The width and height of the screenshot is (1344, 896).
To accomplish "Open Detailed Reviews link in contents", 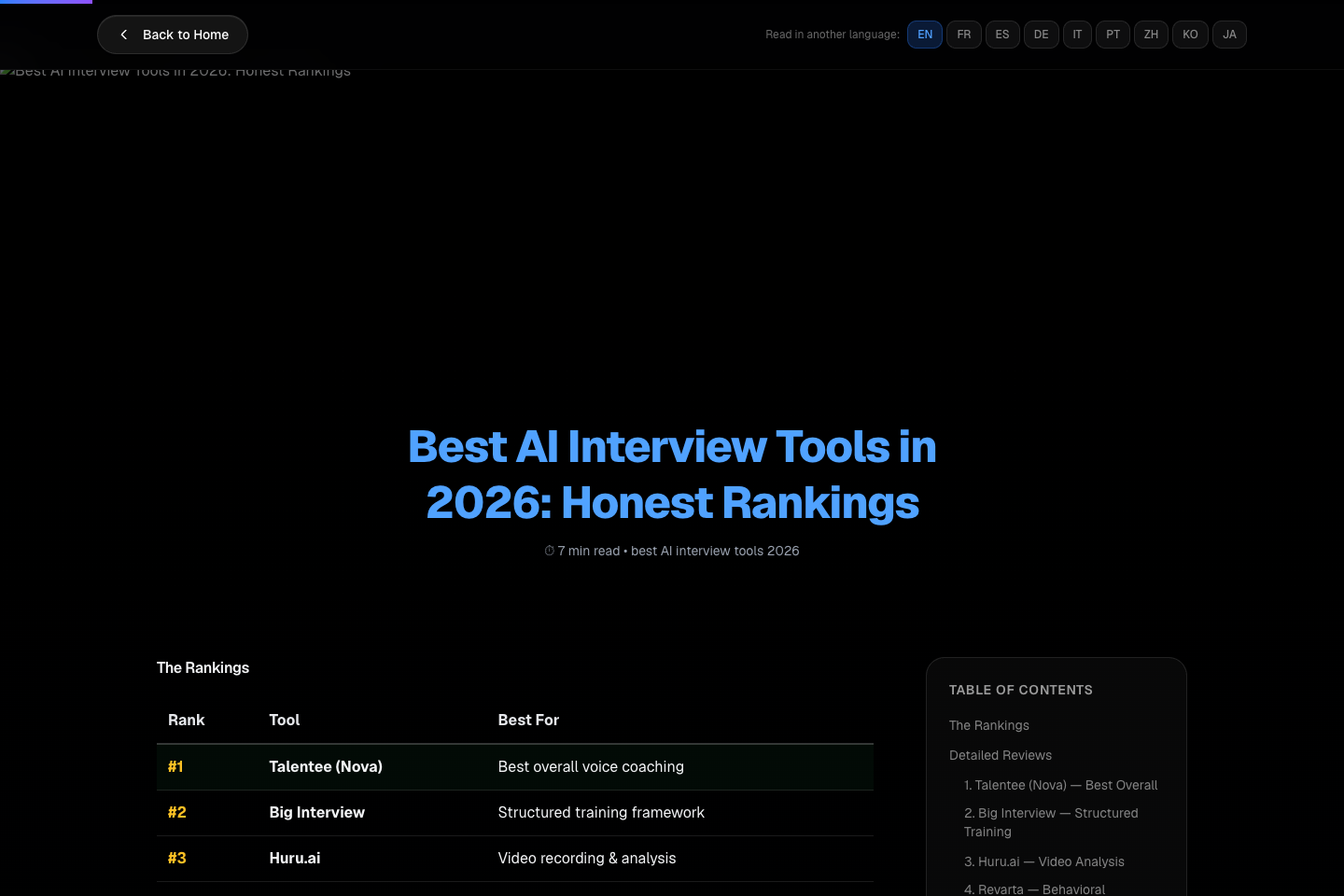I will [1001, 755].
